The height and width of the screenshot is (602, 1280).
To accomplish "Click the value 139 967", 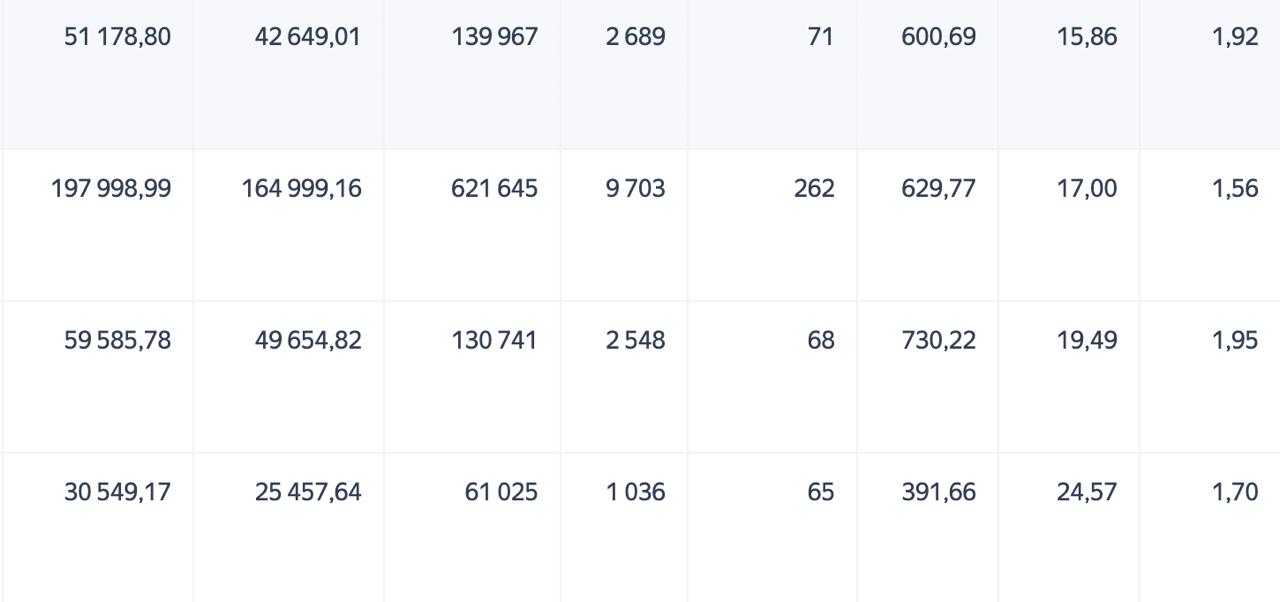I will pyautogui.click(x=494, y=37).
